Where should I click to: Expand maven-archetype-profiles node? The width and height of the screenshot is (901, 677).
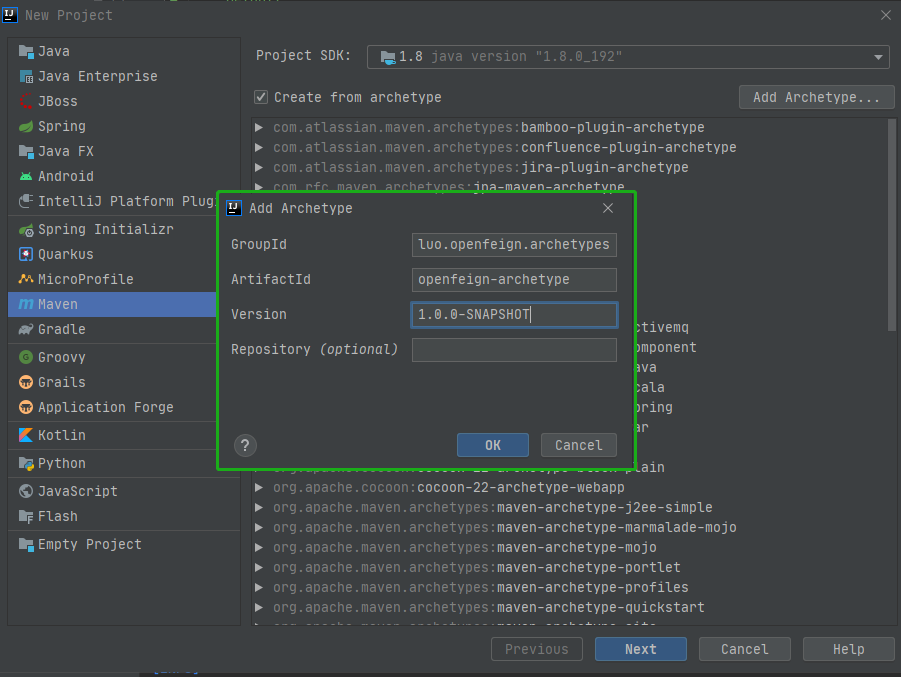pyautogui.click(x=259, y=588)
